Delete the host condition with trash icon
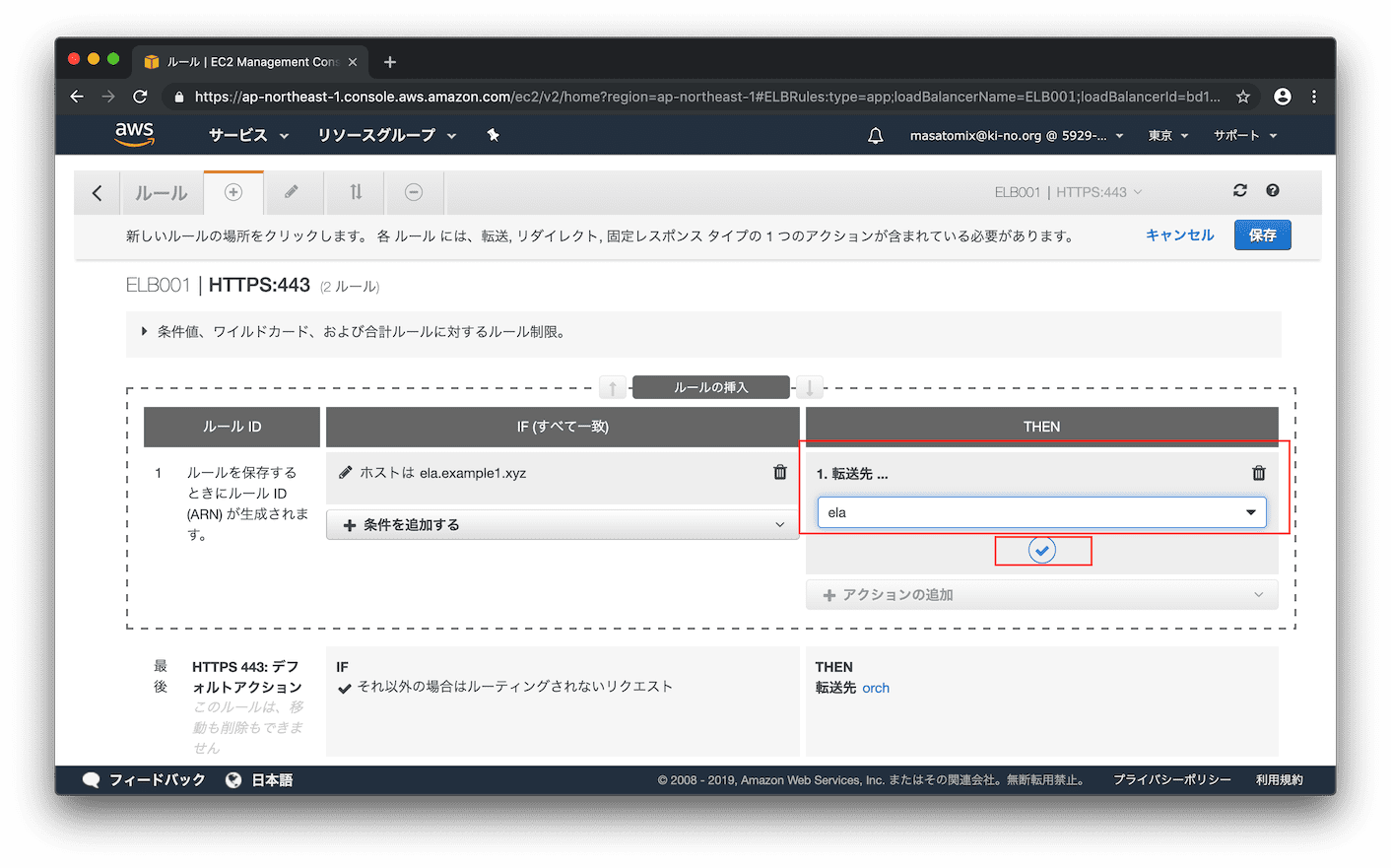The width and height of the screenshot is (1391, 868). coord(780,473)
